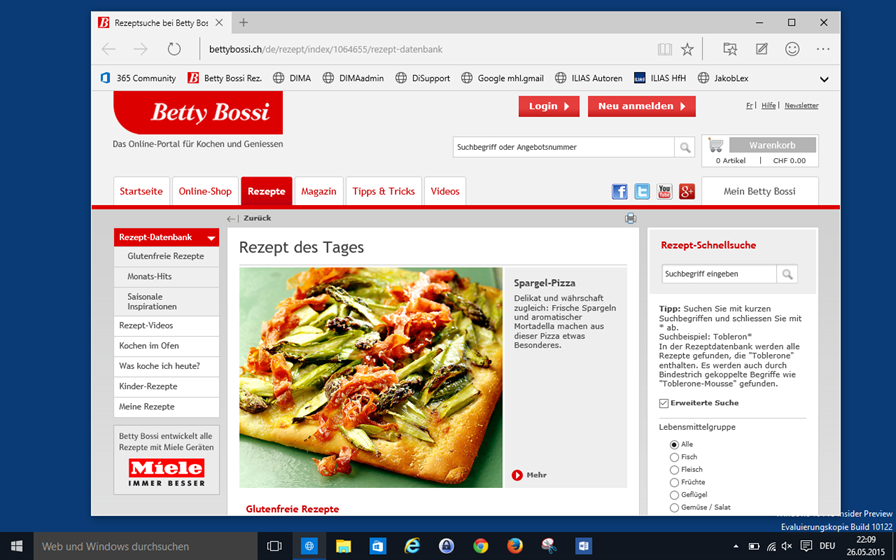Screen dimensions: 896x560
Task: Open the Twitter social icon
Action: click(x=642, y=192)
